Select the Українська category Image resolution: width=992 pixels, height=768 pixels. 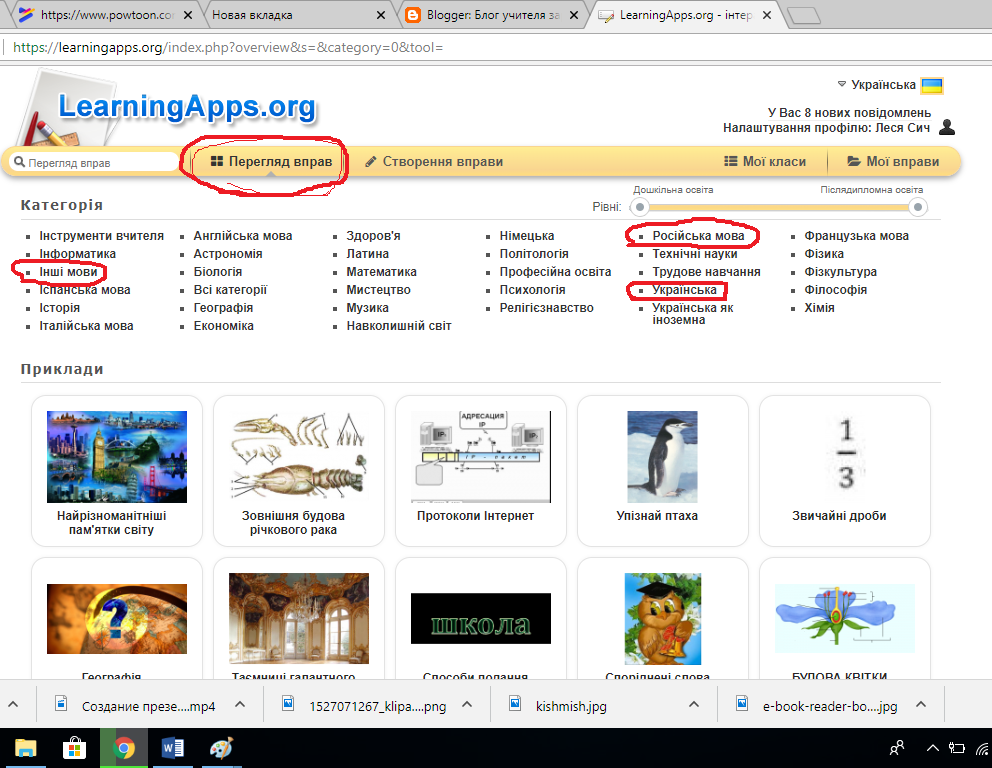point(685,290)
